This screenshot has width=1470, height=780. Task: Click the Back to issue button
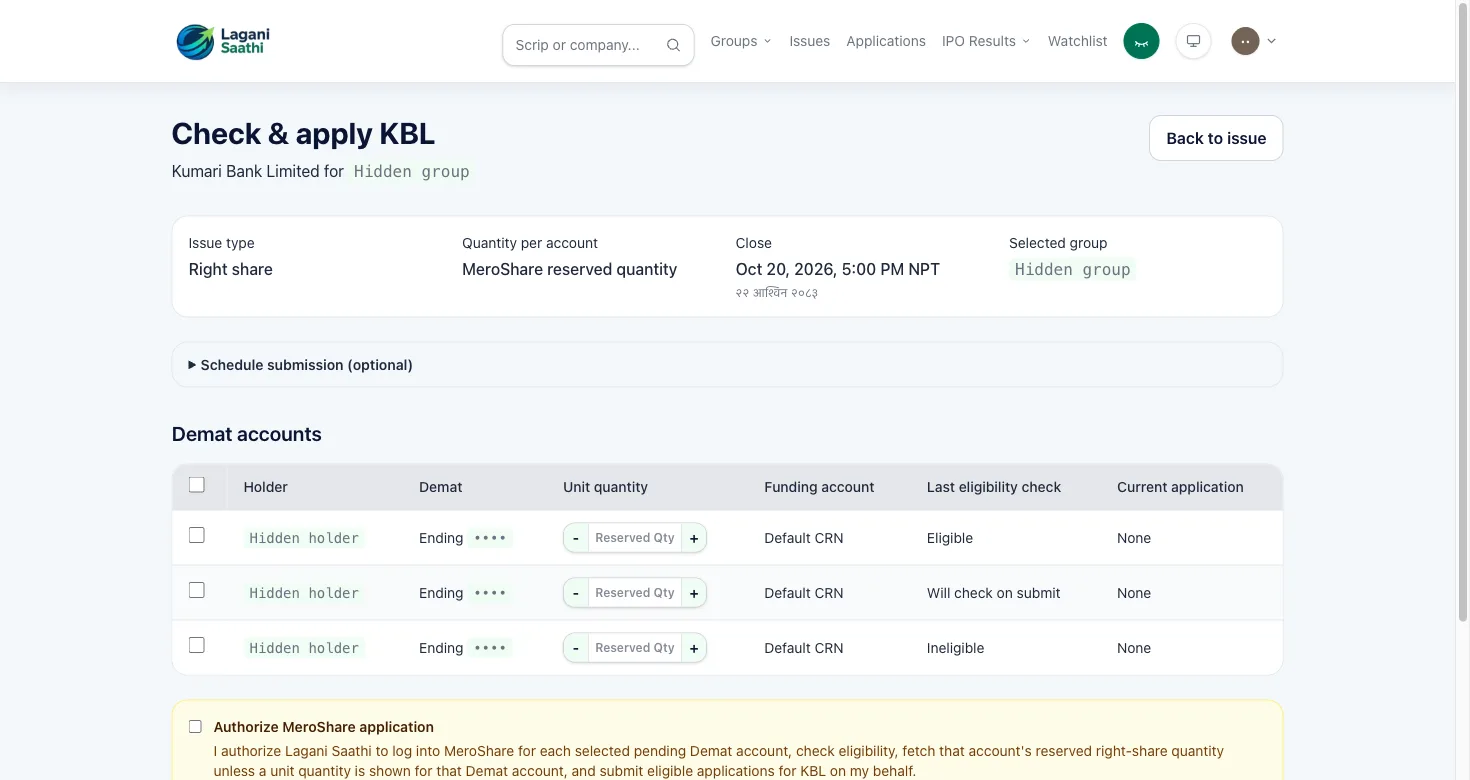pos(1216,138)
